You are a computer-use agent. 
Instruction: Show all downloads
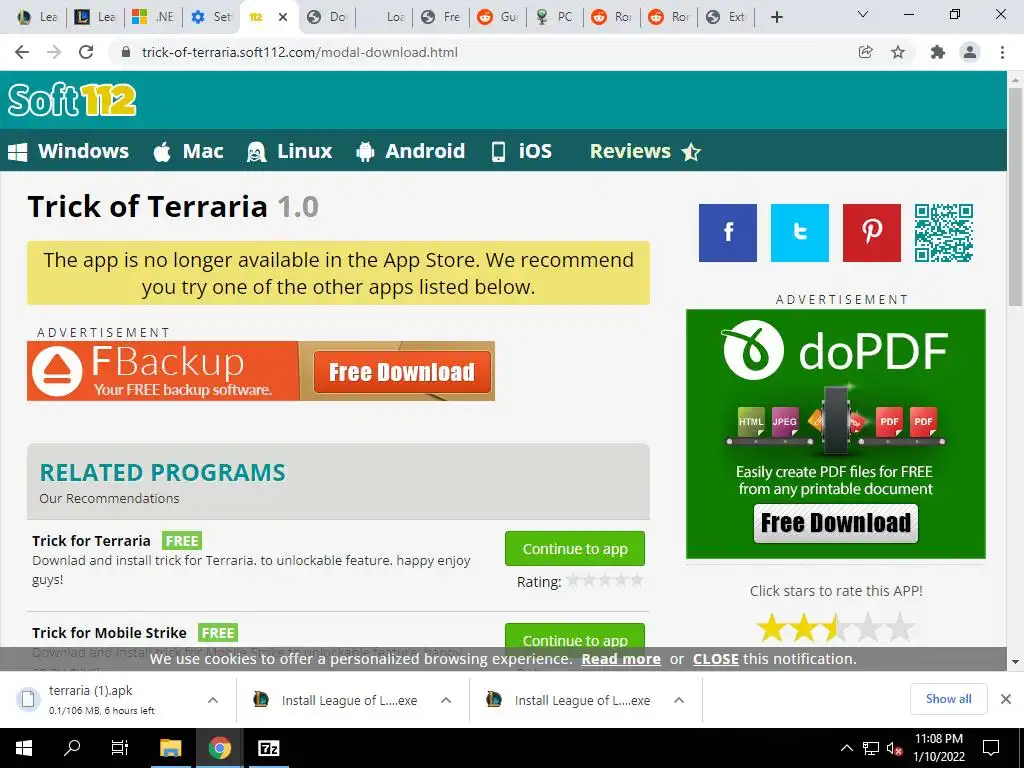point(948,699)
